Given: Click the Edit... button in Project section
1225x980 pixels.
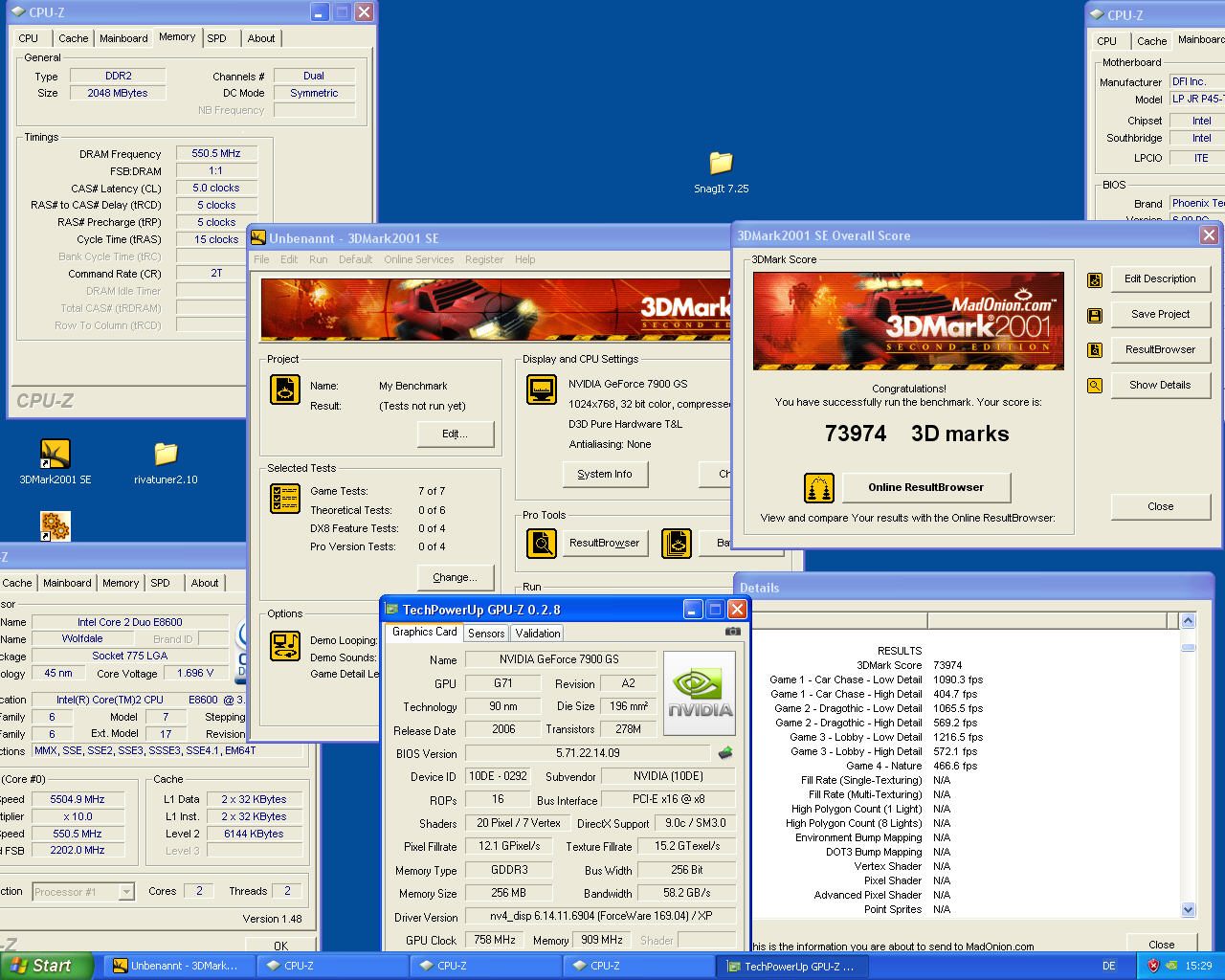Looking at the screenshot, I should 455,434.
